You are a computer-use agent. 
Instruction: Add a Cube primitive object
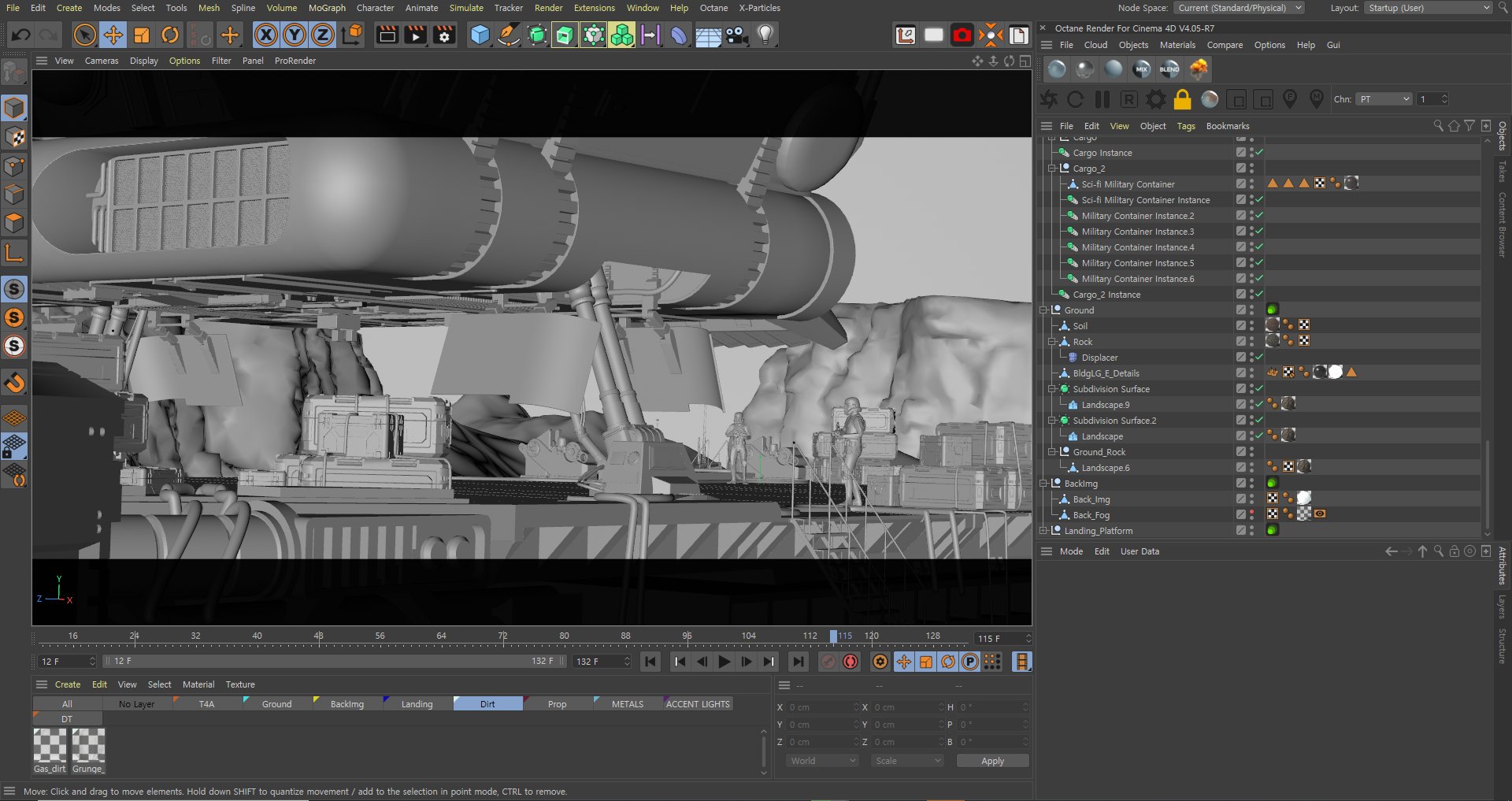pos(480,35)
